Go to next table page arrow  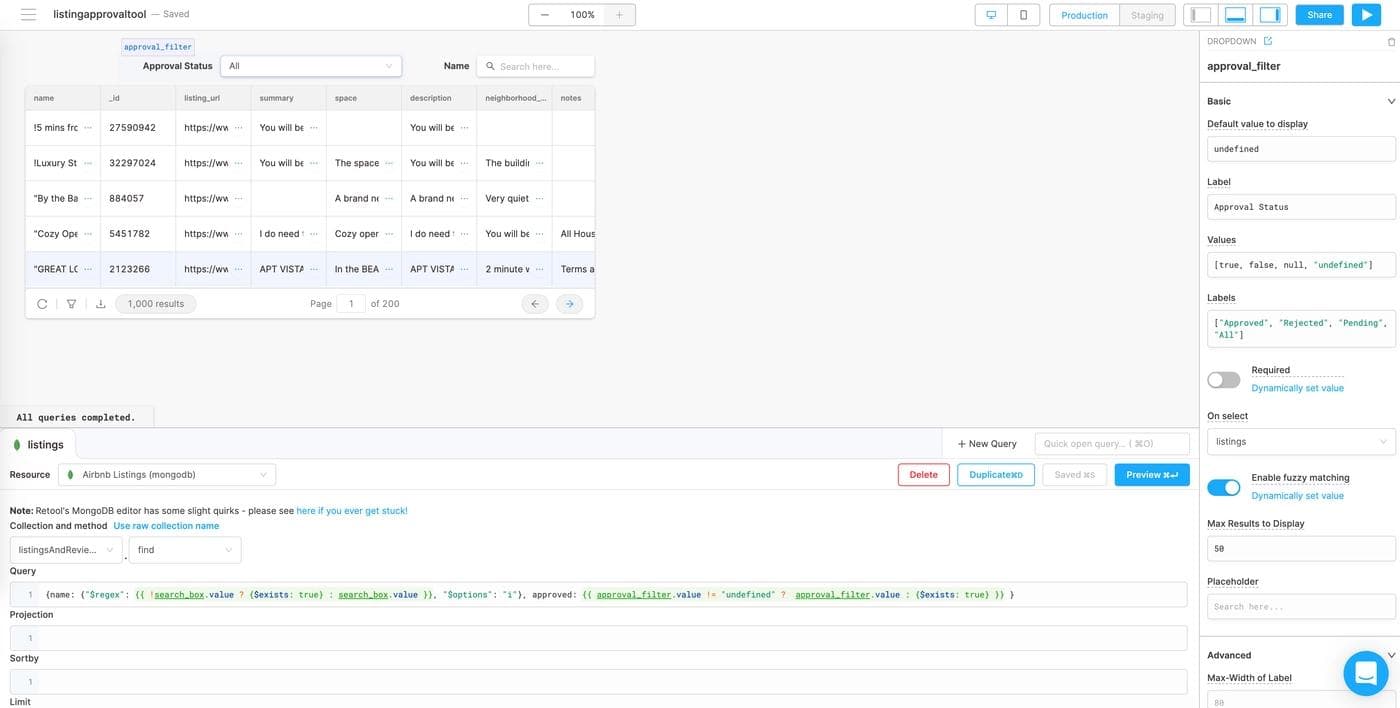click(569, 304)
